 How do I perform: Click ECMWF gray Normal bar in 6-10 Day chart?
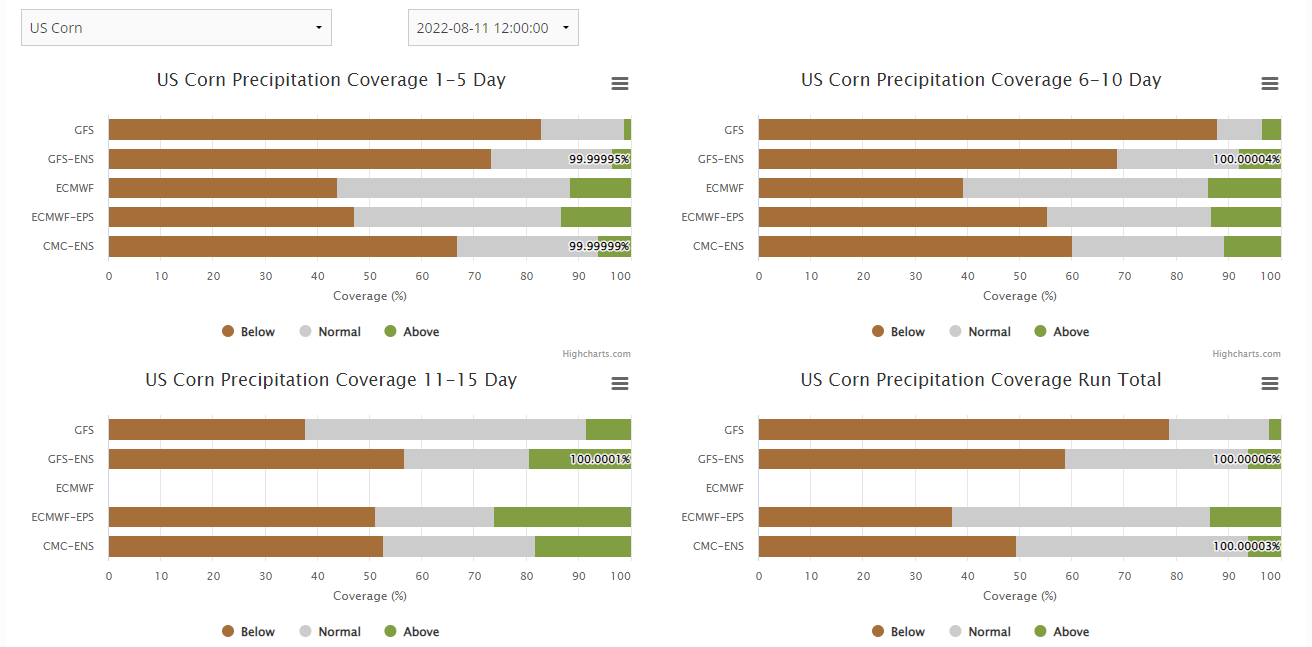[1085, 188]
